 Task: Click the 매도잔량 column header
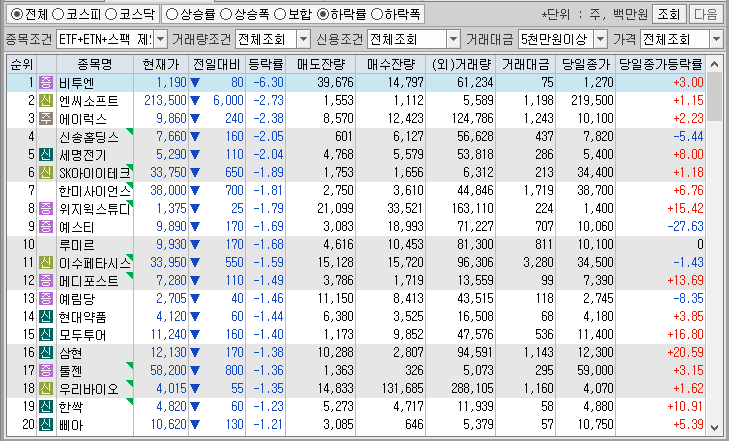[x=321, y=64]
